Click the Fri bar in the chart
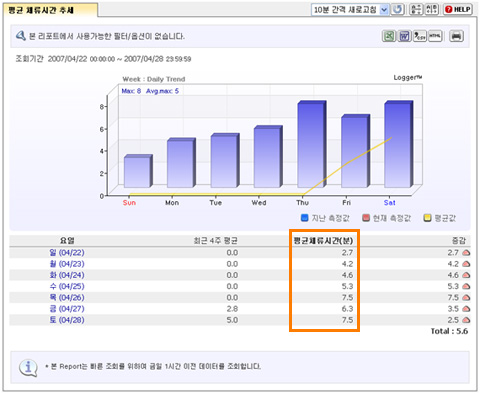The image size is (480, 394). (x=355, y=151)
